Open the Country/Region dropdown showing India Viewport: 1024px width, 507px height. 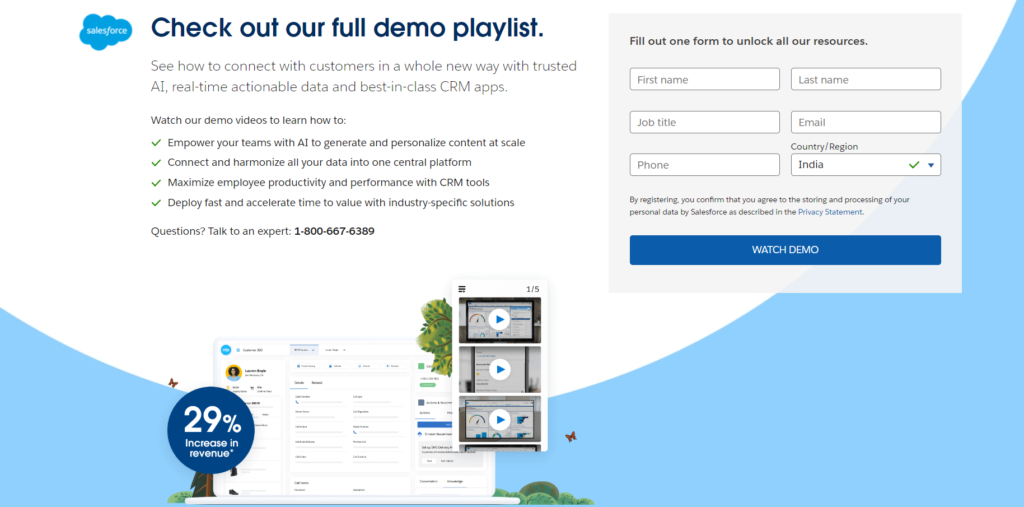click(x=866, y=165)
